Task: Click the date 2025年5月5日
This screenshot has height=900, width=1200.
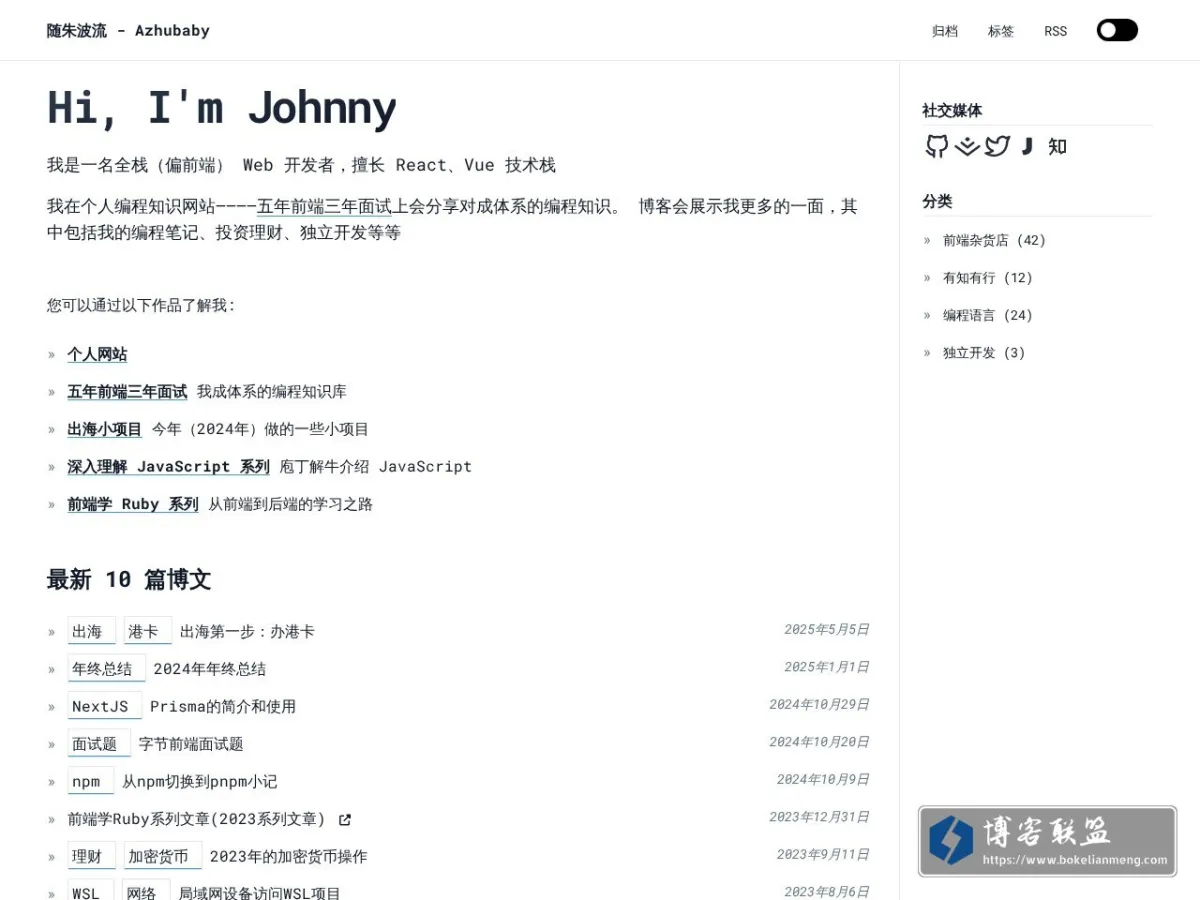Action: click(827, 629)
